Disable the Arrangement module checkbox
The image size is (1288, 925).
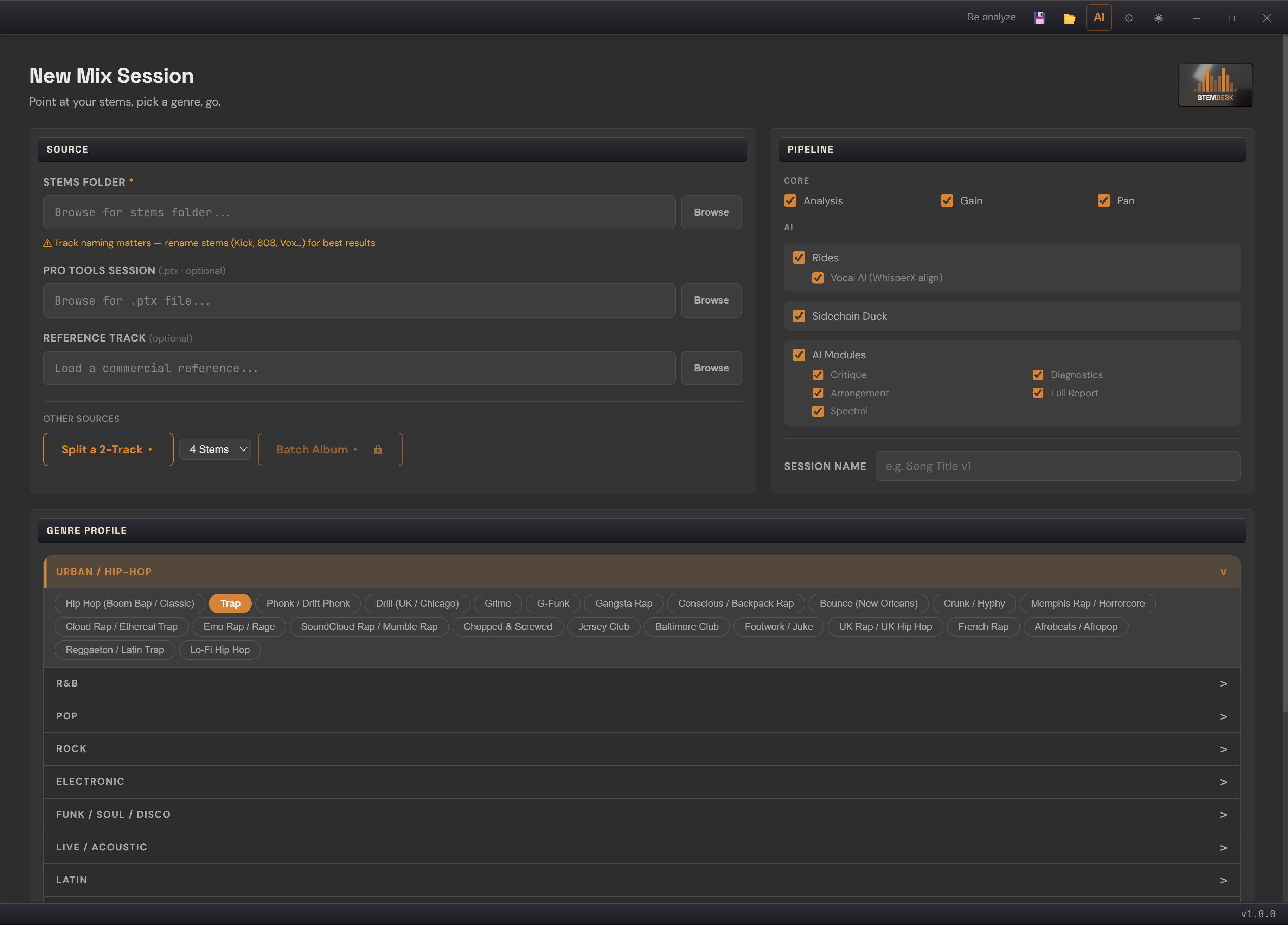[x=818, y=393]
